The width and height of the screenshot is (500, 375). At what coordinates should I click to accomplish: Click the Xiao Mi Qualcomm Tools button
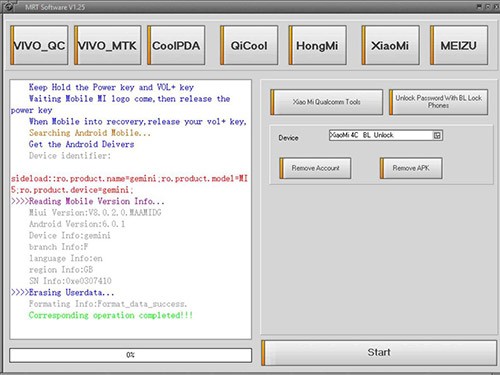pyautogui.click(x=327, y=102)
